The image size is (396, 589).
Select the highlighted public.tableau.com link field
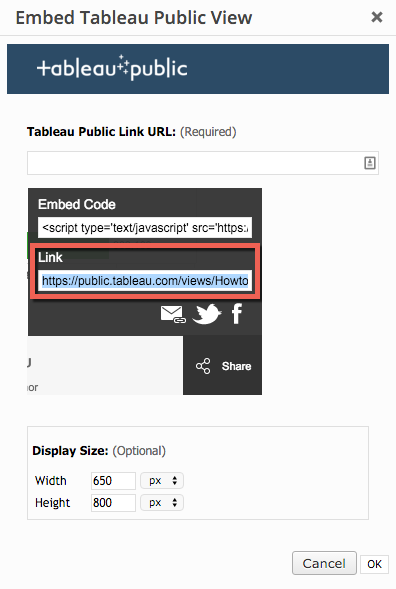click(145, 281)
